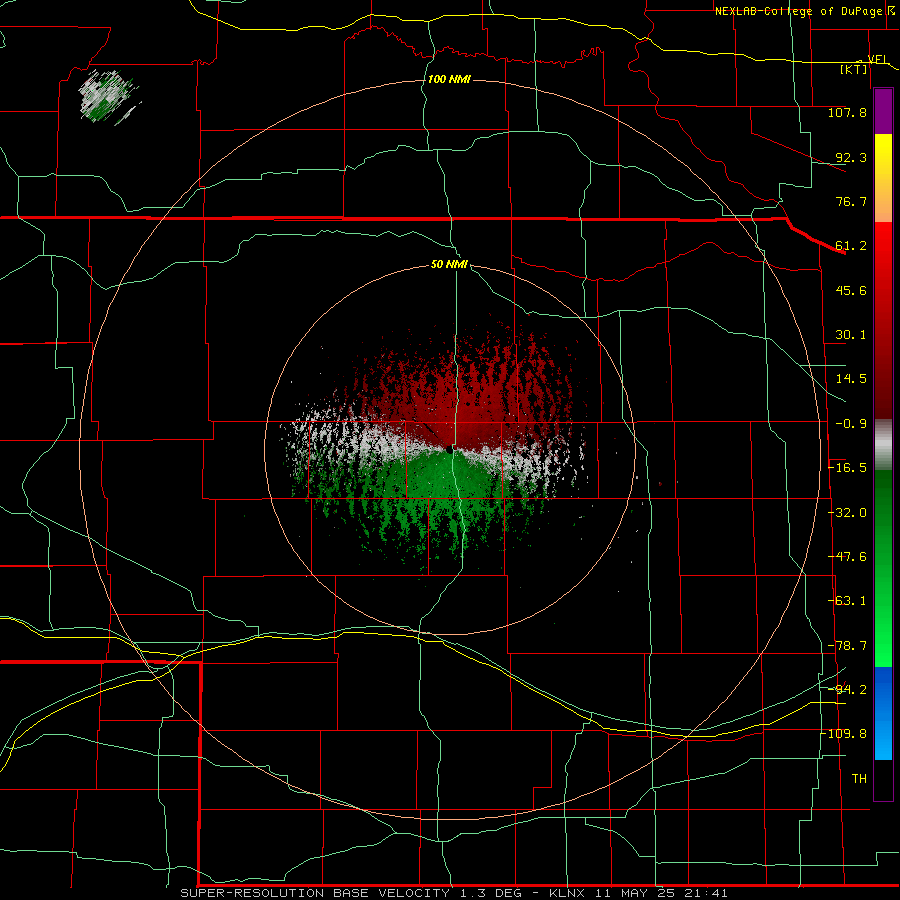Click the Super-Resolution Base Velocity caption
The height and width of the screenshot is (900, 900).
454,893
